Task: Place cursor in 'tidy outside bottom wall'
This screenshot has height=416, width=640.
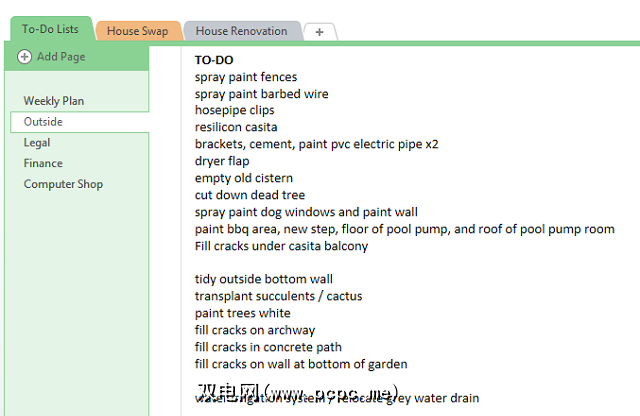Action: (264, 279)
